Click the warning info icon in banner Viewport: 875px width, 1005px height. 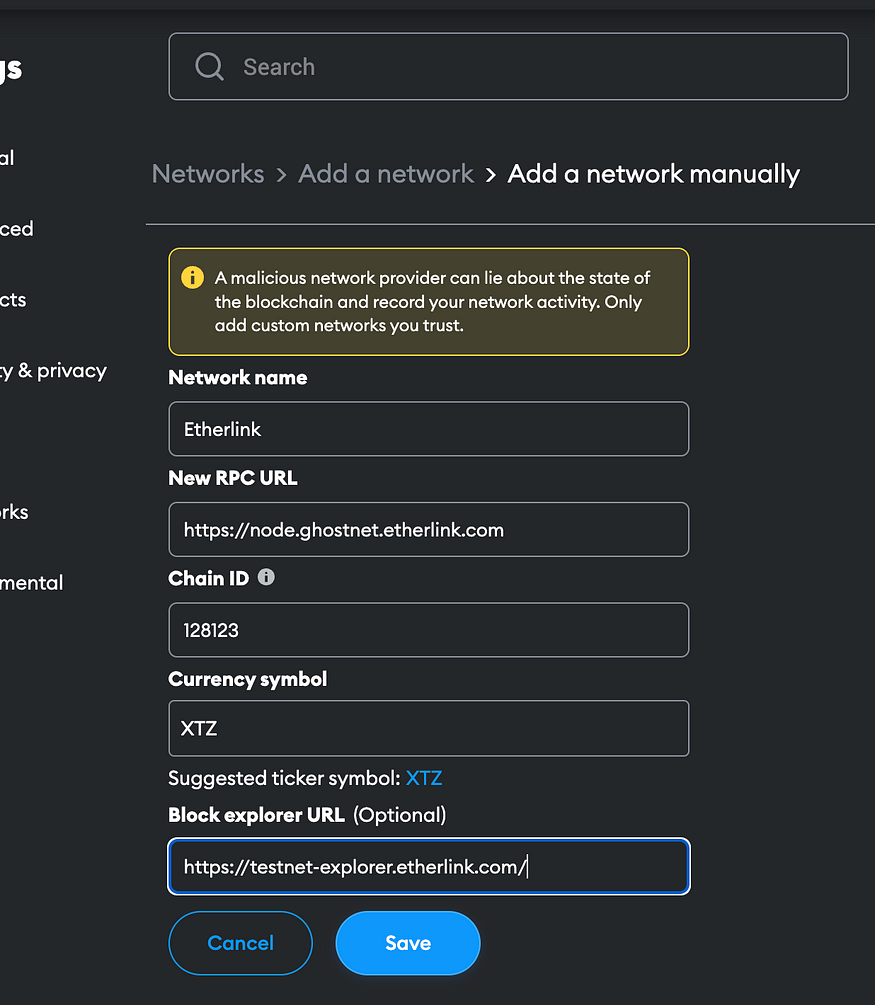pos(192,278)
